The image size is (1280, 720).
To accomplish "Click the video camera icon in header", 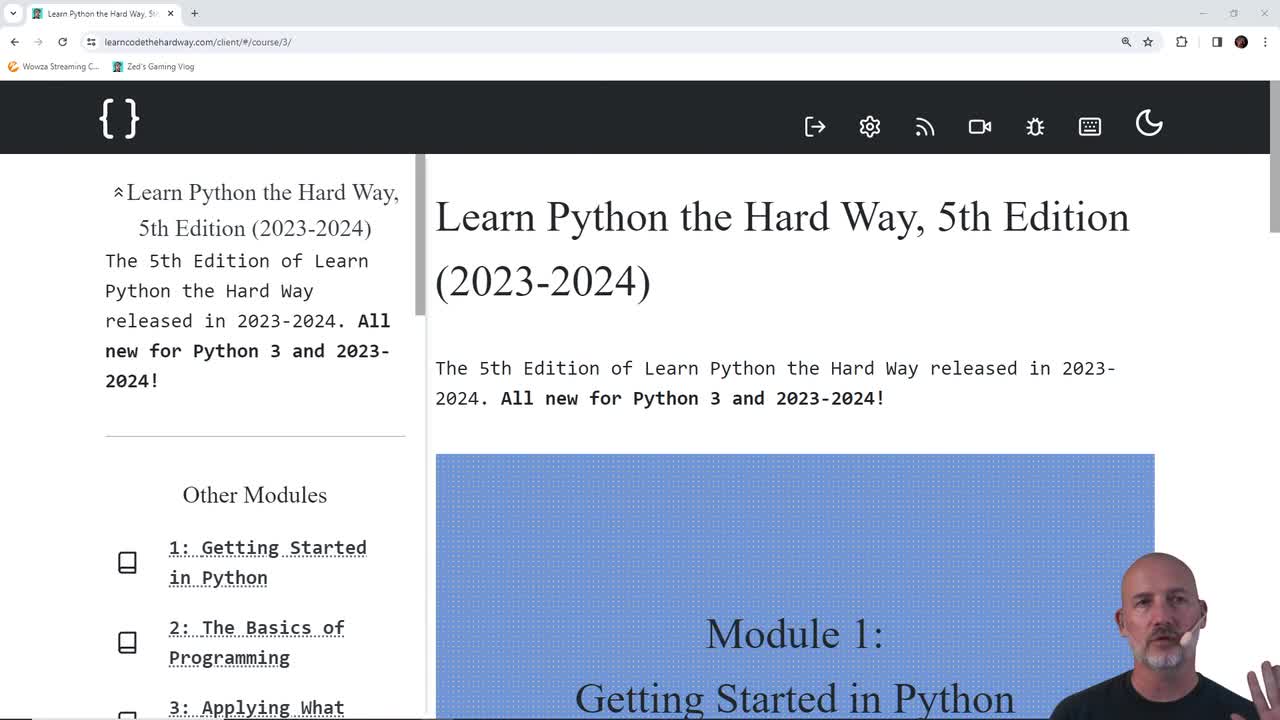I will (980, 126).
